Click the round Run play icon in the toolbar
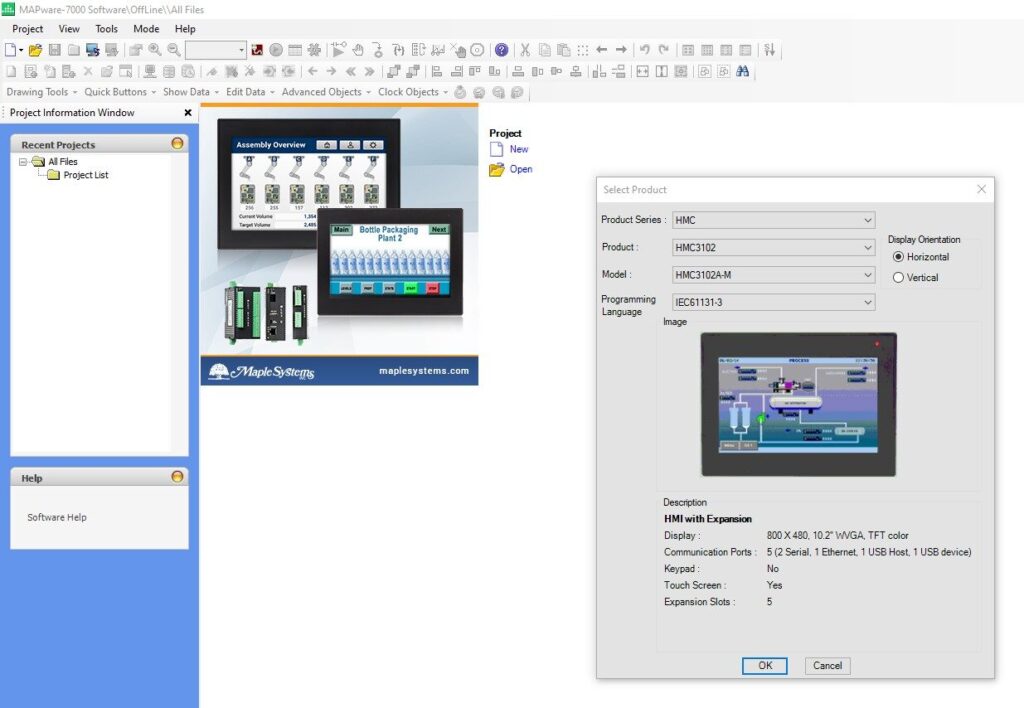Screen dimensions: 1024x708 point(276,50)
